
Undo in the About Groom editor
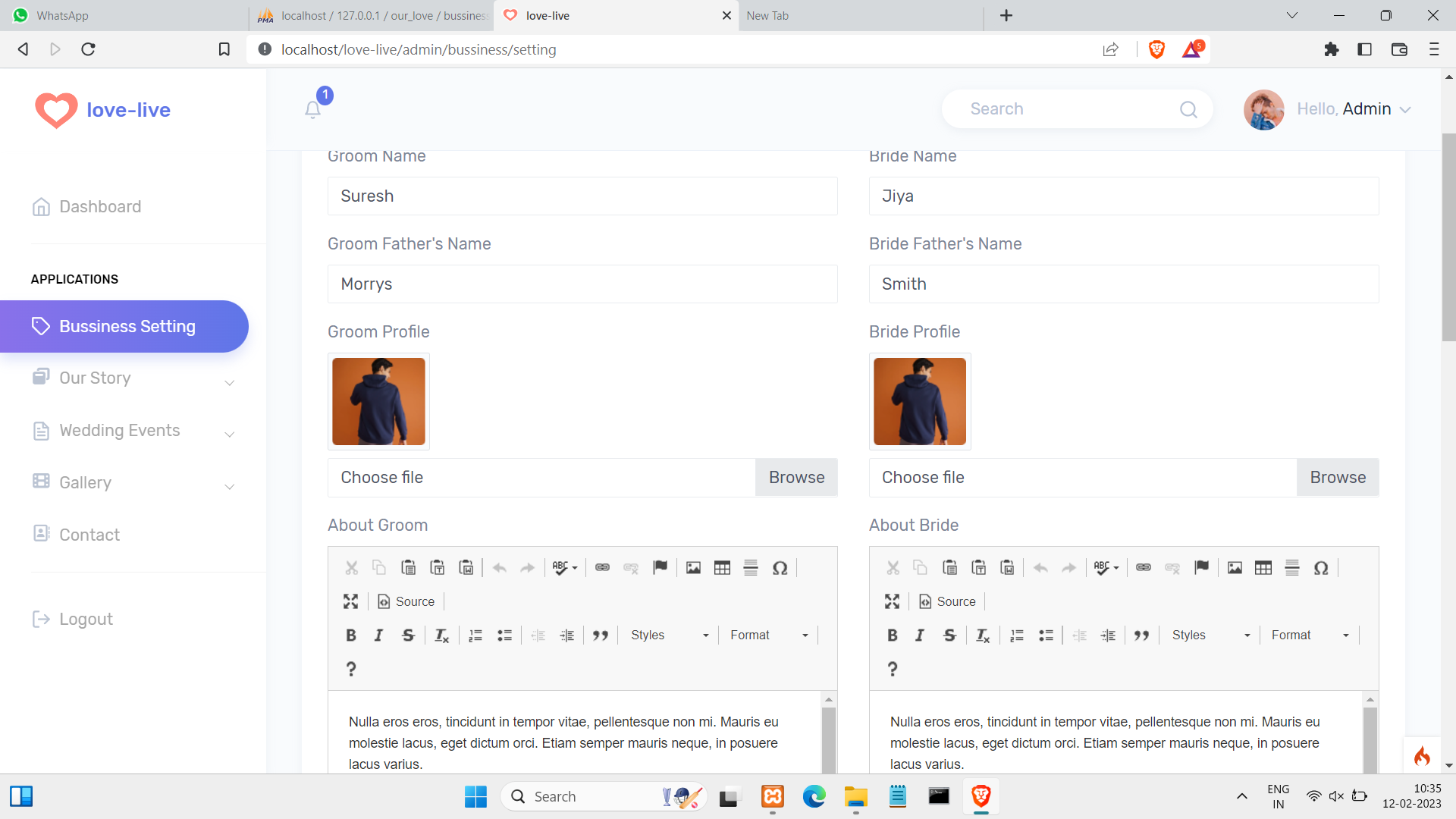tap(500, 568)
